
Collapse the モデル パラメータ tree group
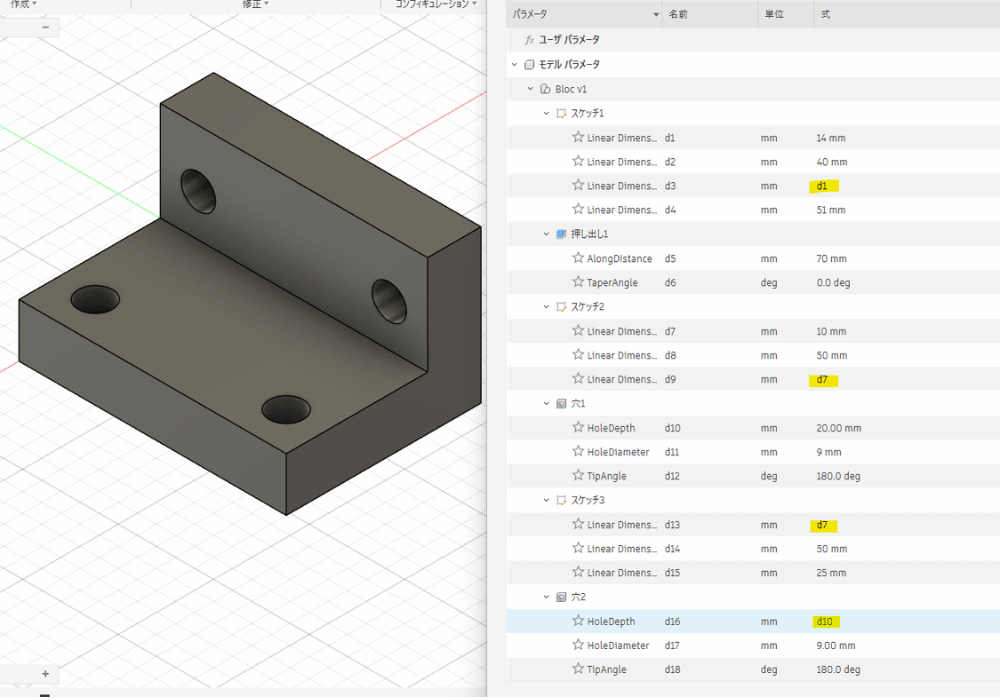point(514,65)
